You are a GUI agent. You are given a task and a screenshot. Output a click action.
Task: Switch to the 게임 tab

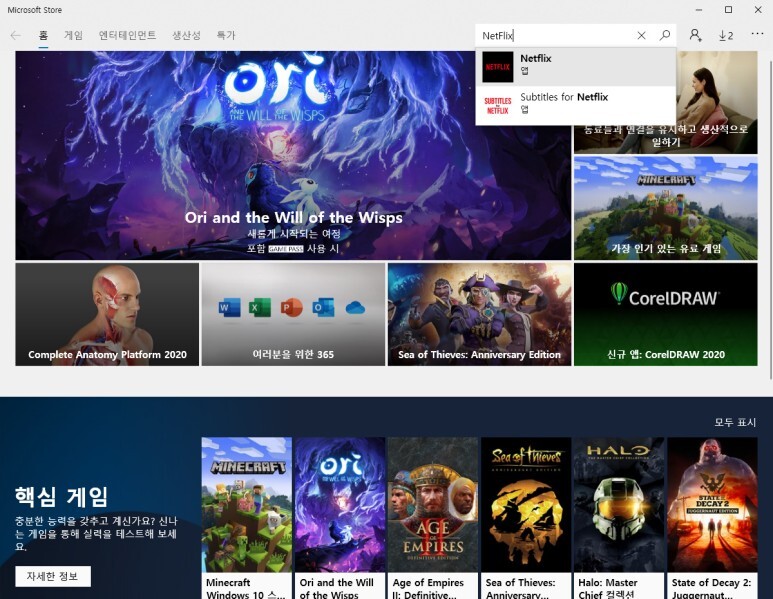pos(73,35)
